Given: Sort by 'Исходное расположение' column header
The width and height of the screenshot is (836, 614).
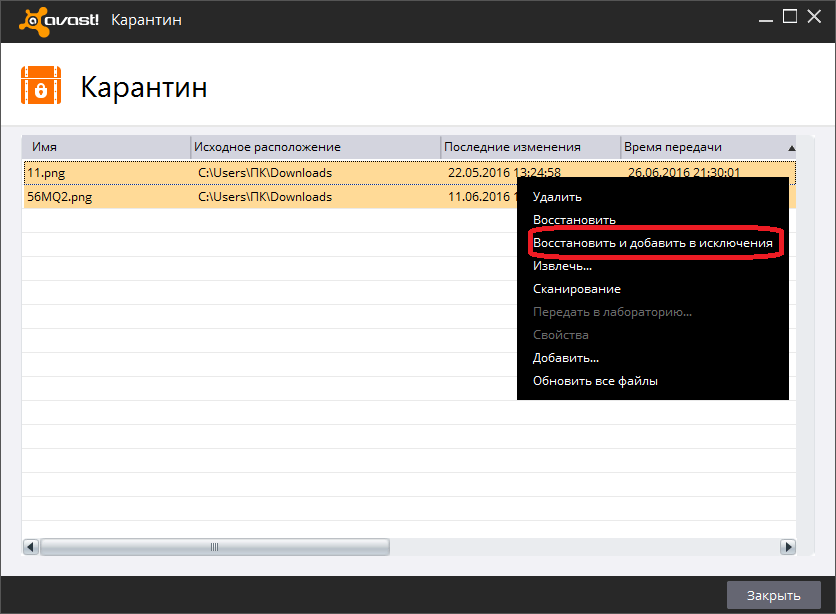Looking at the screenshot, I should pyautogui.click(x=315, y=147).
